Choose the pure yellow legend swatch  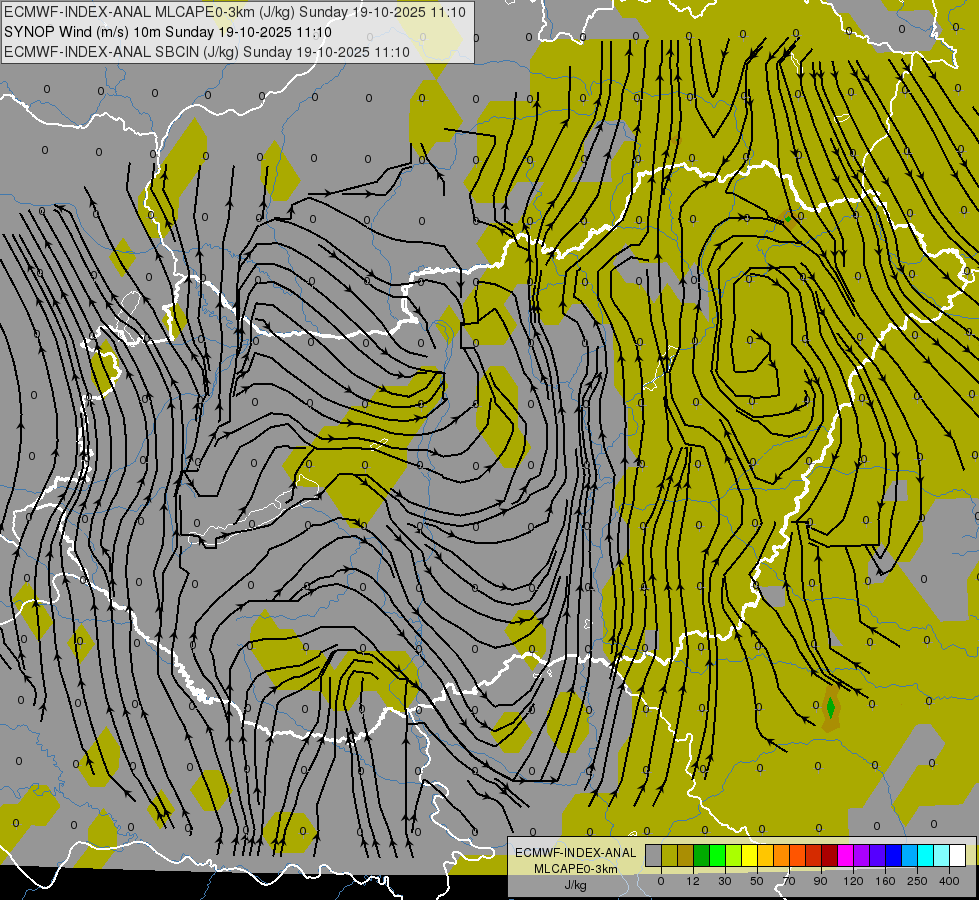(749, 855)
